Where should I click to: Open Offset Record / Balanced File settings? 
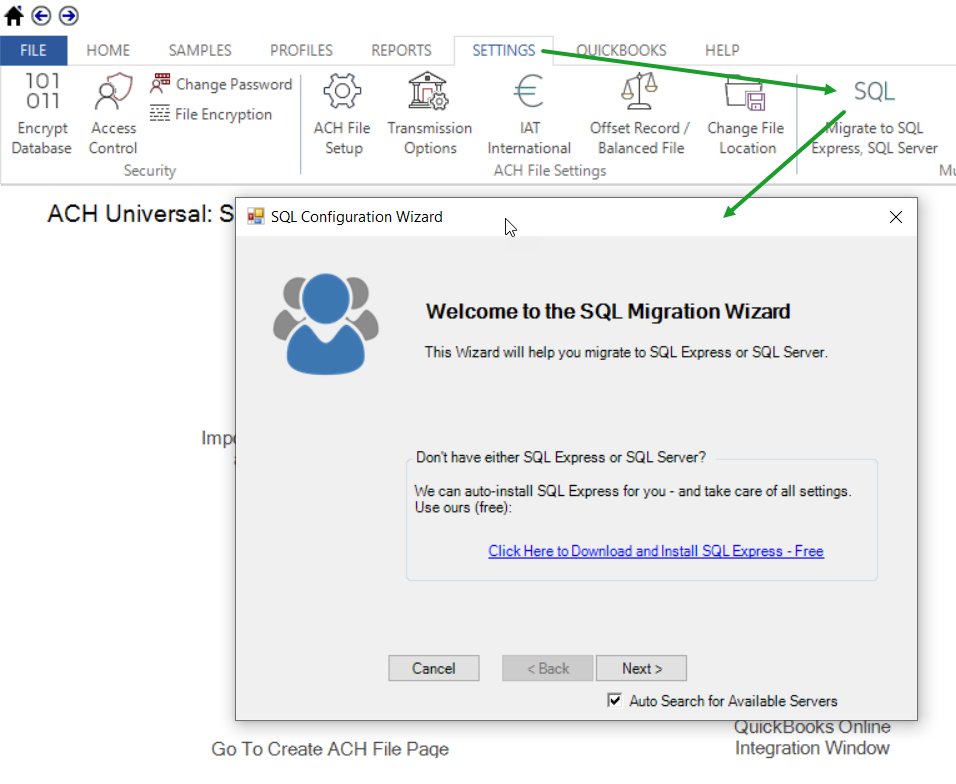pyautogui.click(x=639, y=113)
